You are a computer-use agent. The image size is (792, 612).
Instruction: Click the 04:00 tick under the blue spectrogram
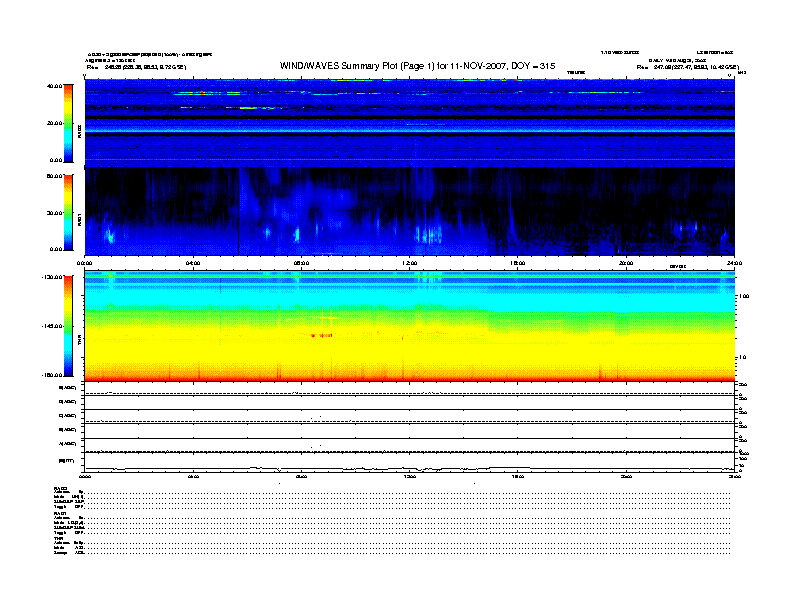tap(193, 263)
